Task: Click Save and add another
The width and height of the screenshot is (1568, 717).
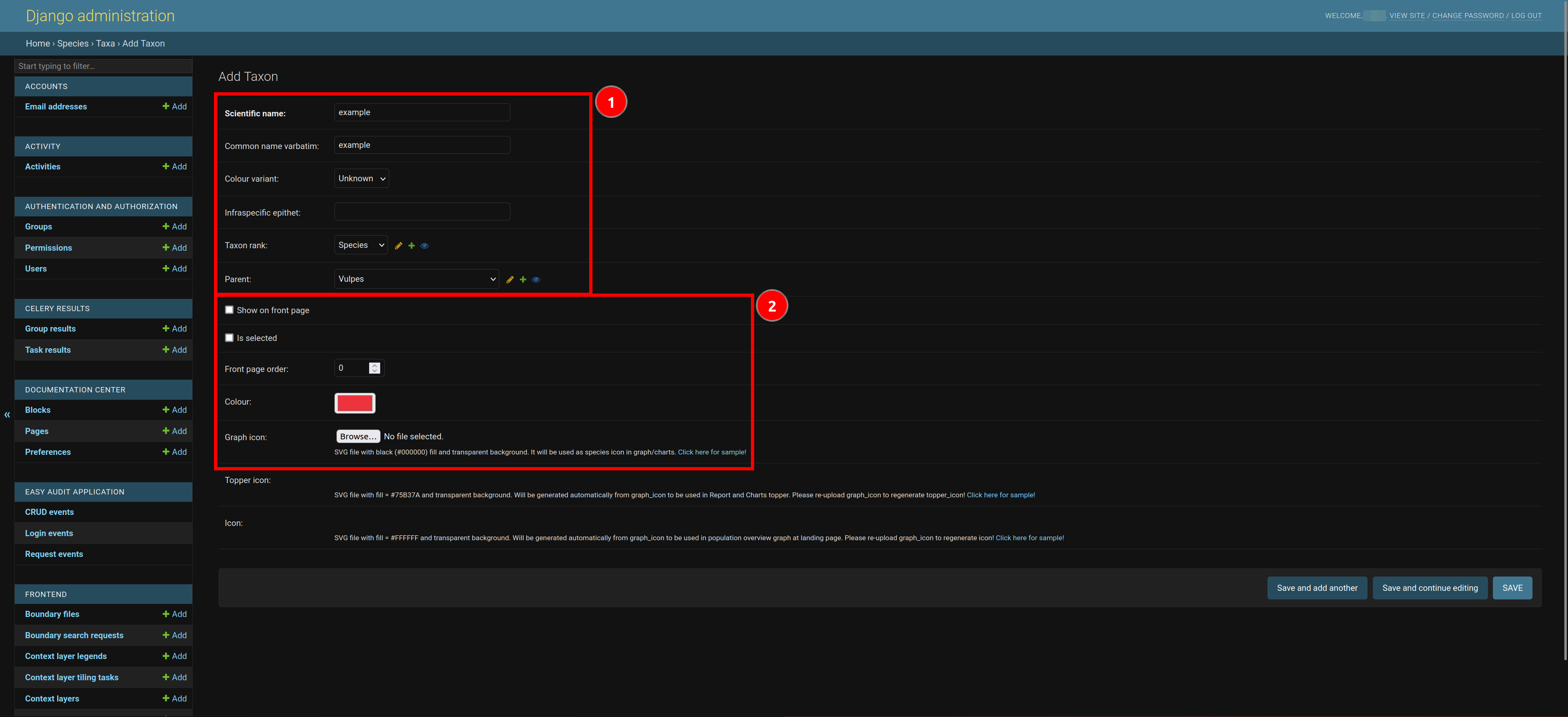Action: [1317, 588]
